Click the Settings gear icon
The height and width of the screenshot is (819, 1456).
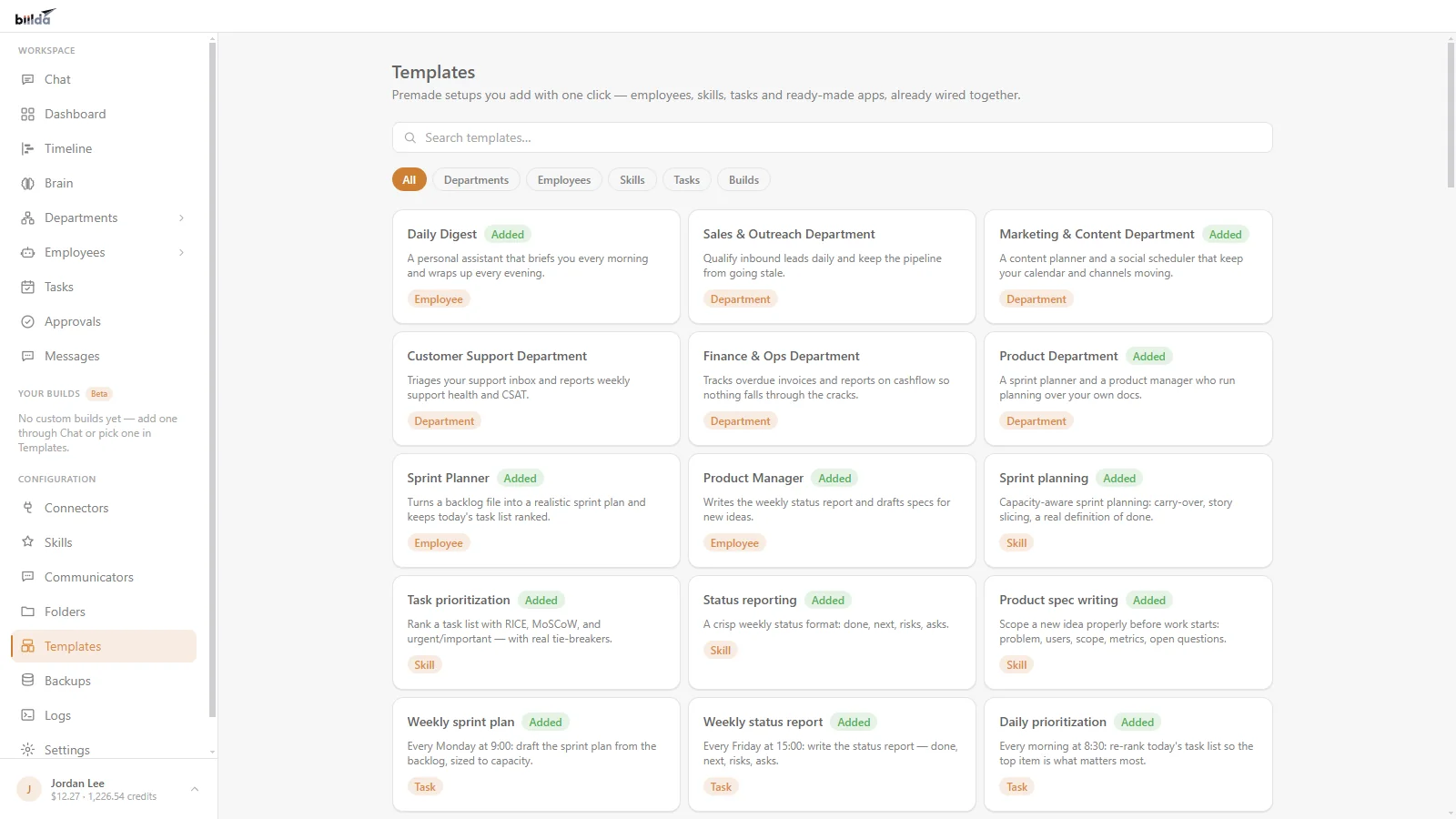point(27,750)
